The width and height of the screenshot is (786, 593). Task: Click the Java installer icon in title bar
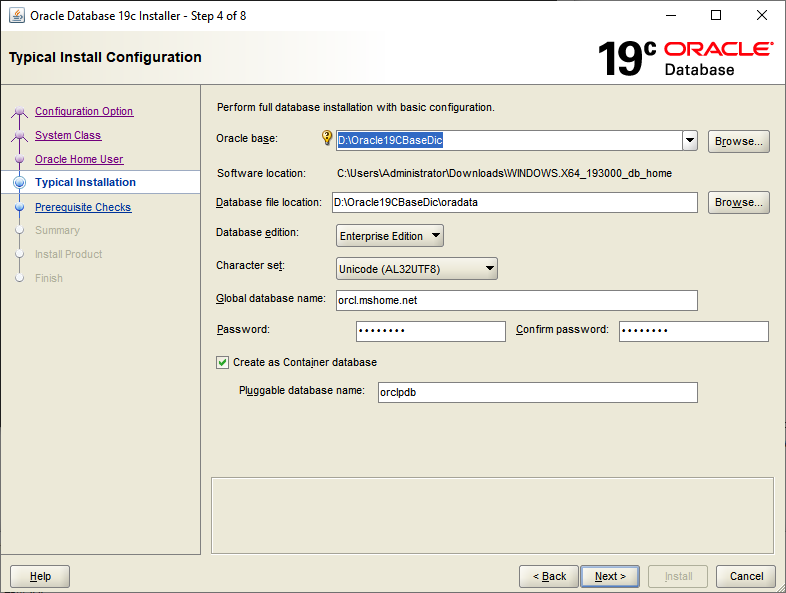17,16
